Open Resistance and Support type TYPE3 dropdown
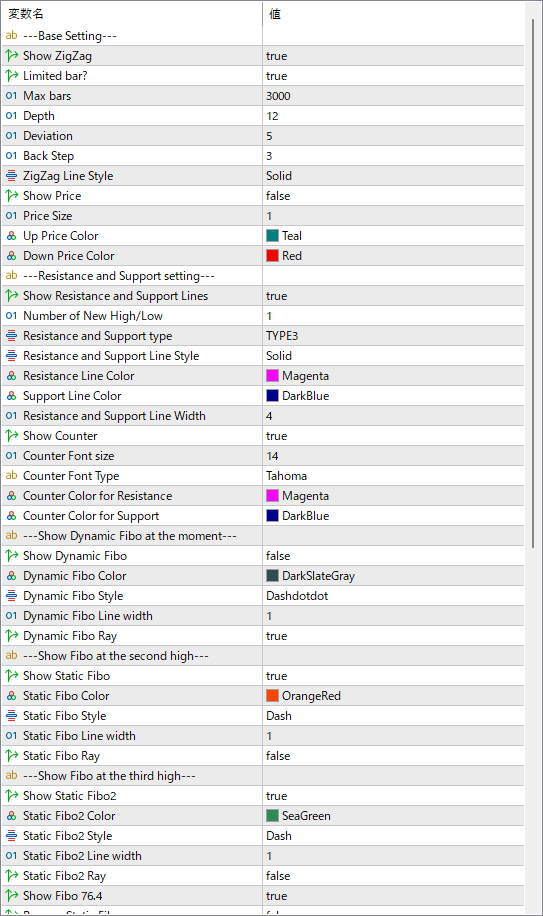Viewport: 543px width, 916px height. pos(393,336)
